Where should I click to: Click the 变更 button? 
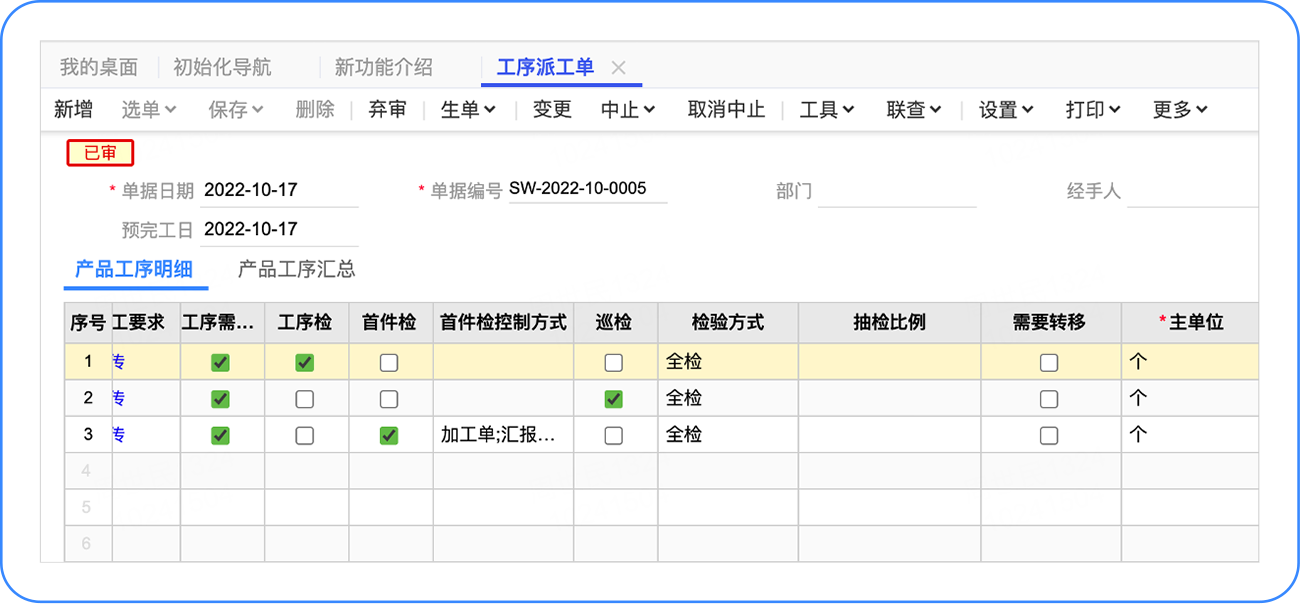[552, 110]
